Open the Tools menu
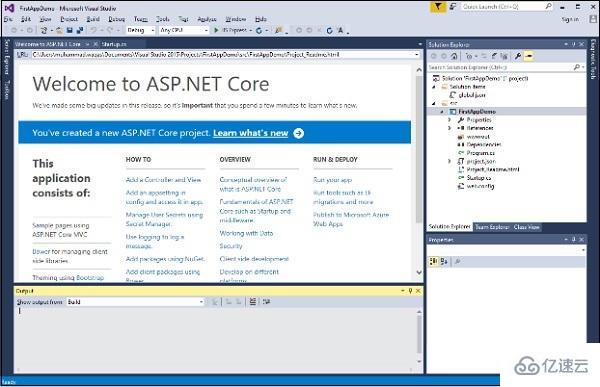The height and width of the screenshot is (387, 600). point(163,19)
